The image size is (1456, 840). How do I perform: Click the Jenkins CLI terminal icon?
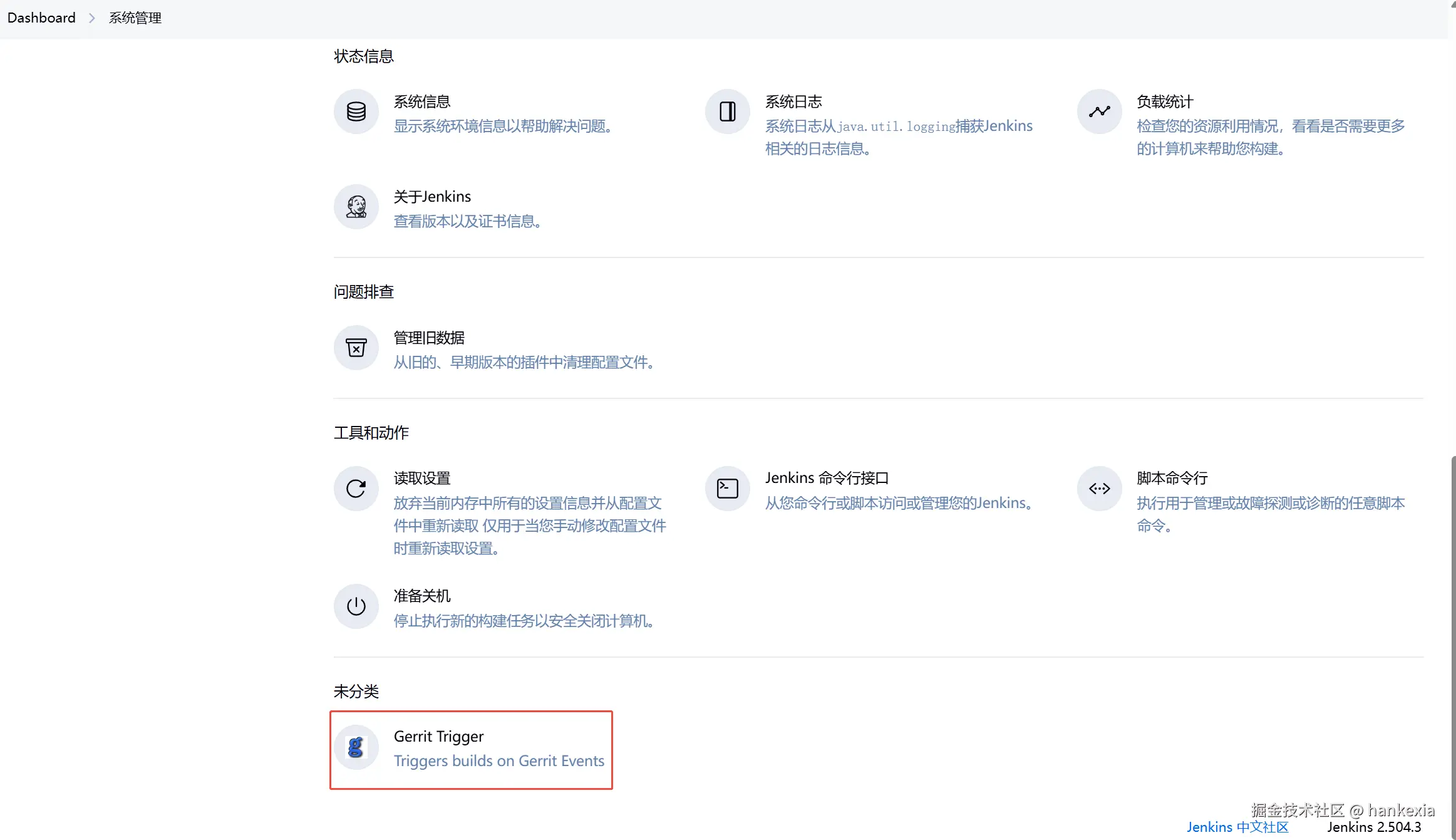tap(727, 489)
